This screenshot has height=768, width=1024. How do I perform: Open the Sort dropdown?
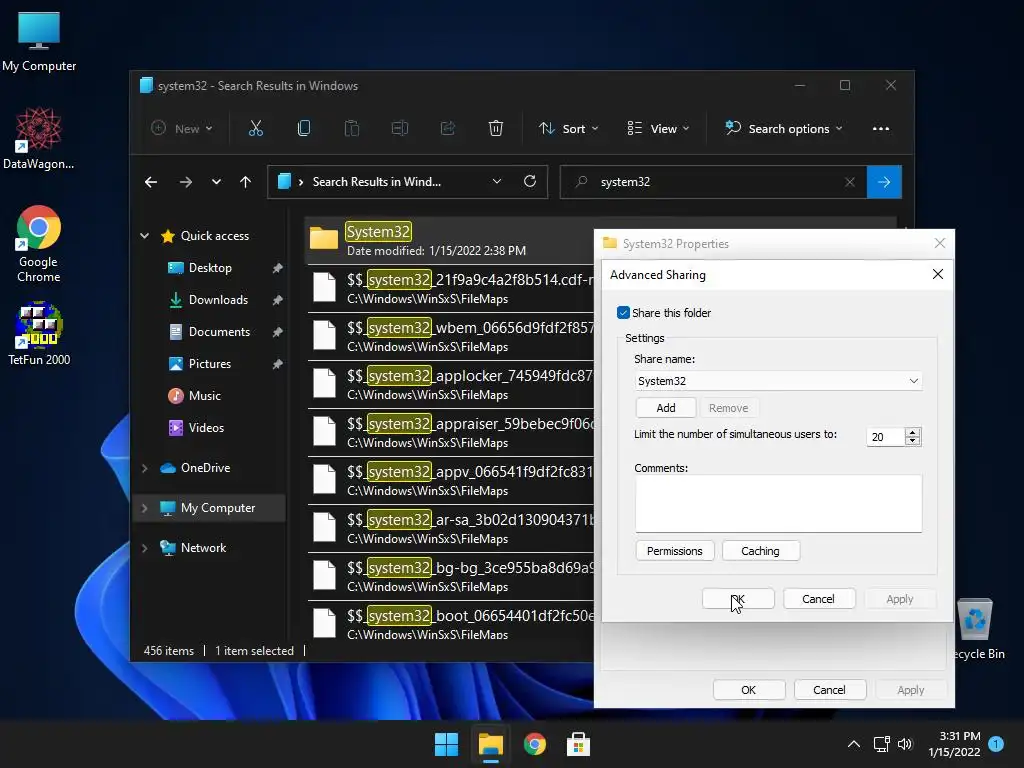[x=568, y=129]
